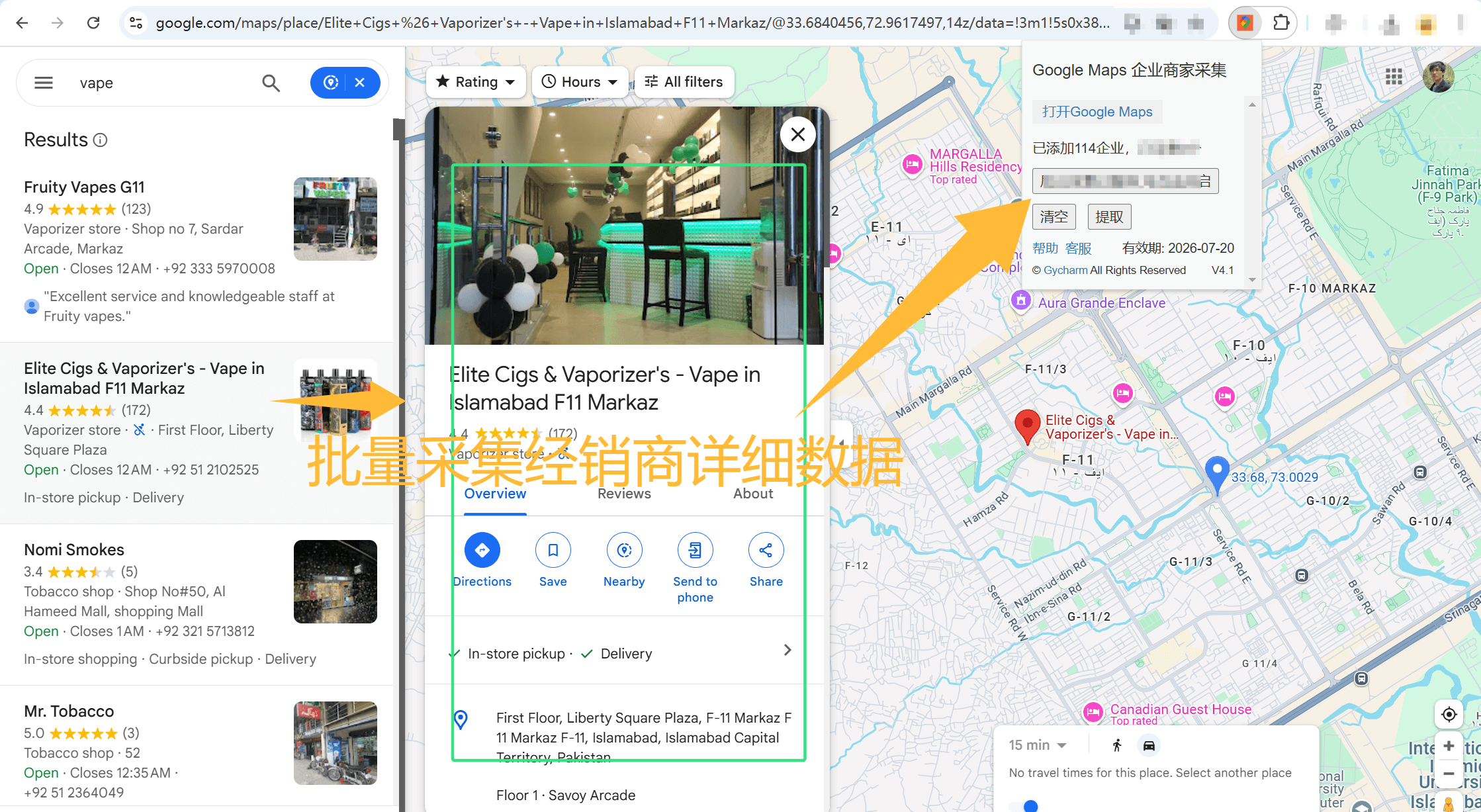Click Send to phone icon
1481x812 pixels.
tap(696, 550)
